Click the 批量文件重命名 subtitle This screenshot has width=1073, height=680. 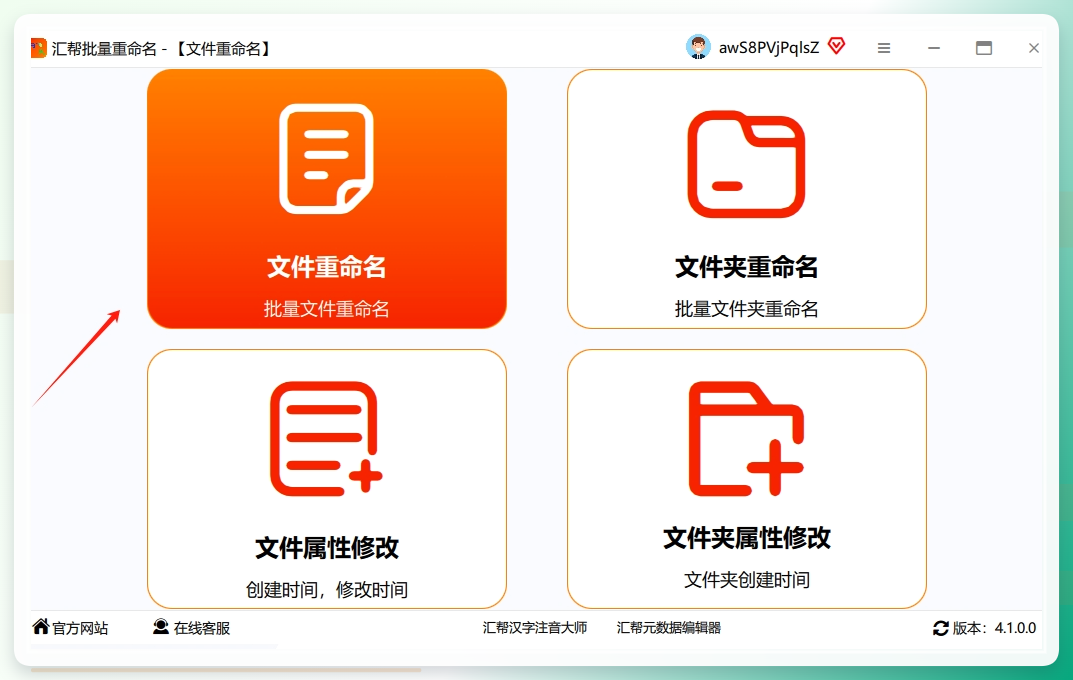(x=326, y=309)
